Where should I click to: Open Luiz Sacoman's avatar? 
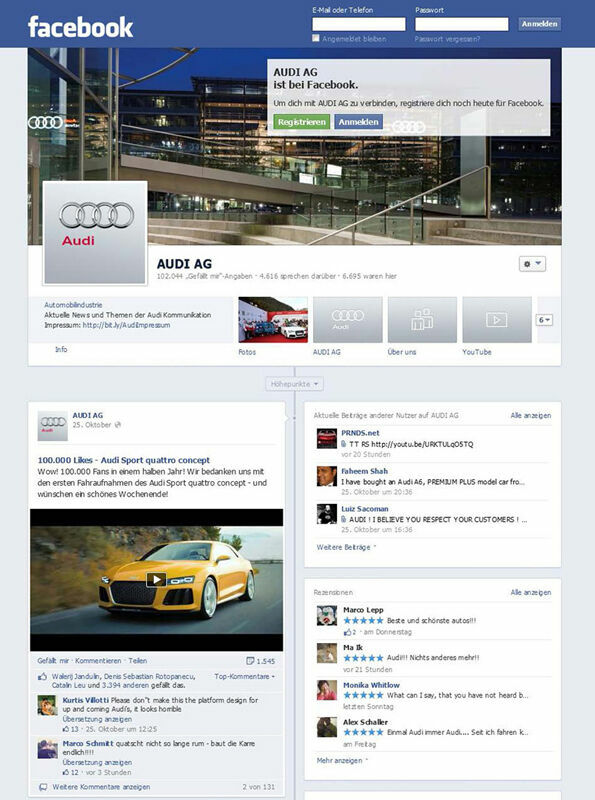327,514
